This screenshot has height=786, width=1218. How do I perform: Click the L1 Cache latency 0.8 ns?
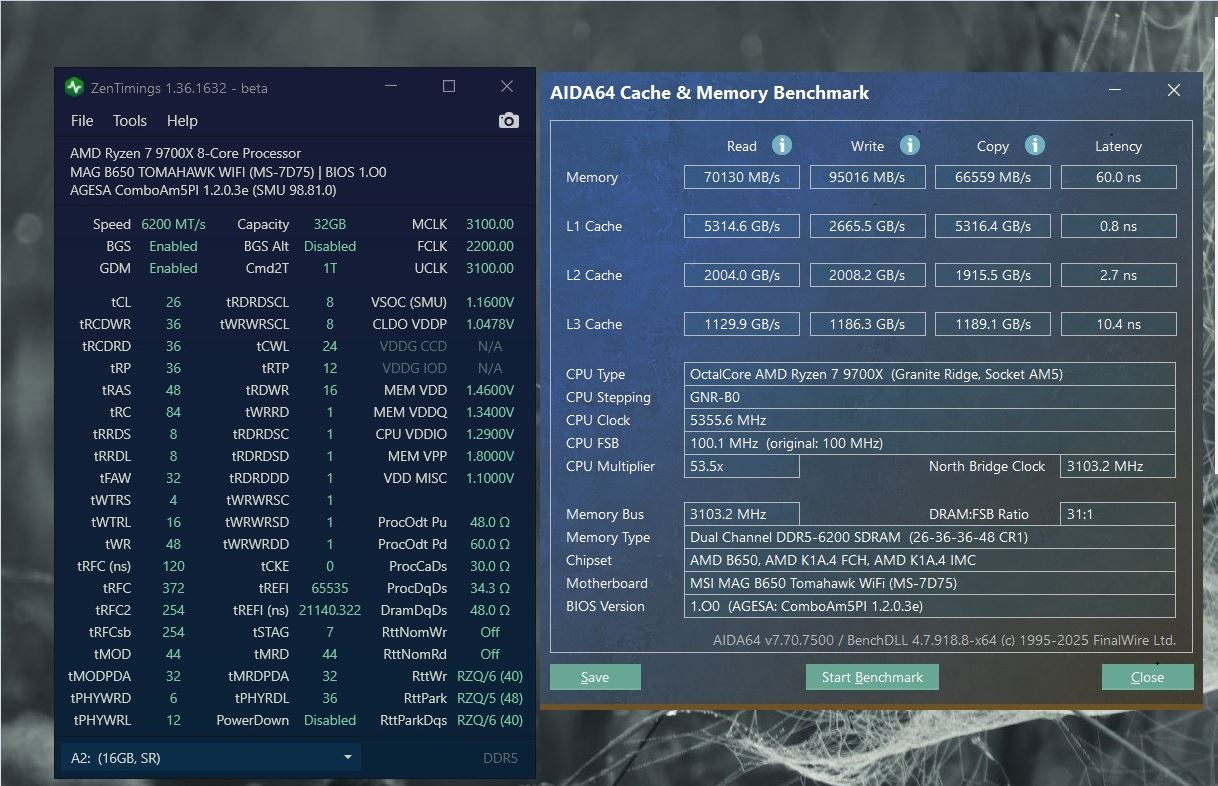click(x=1118, y=226)
